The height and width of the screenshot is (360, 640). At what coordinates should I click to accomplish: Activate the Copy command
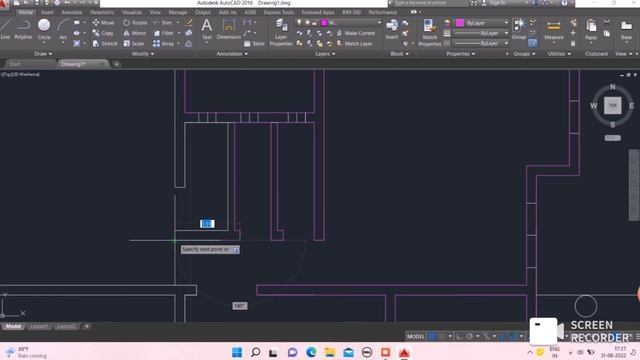[x=103, y=33]
